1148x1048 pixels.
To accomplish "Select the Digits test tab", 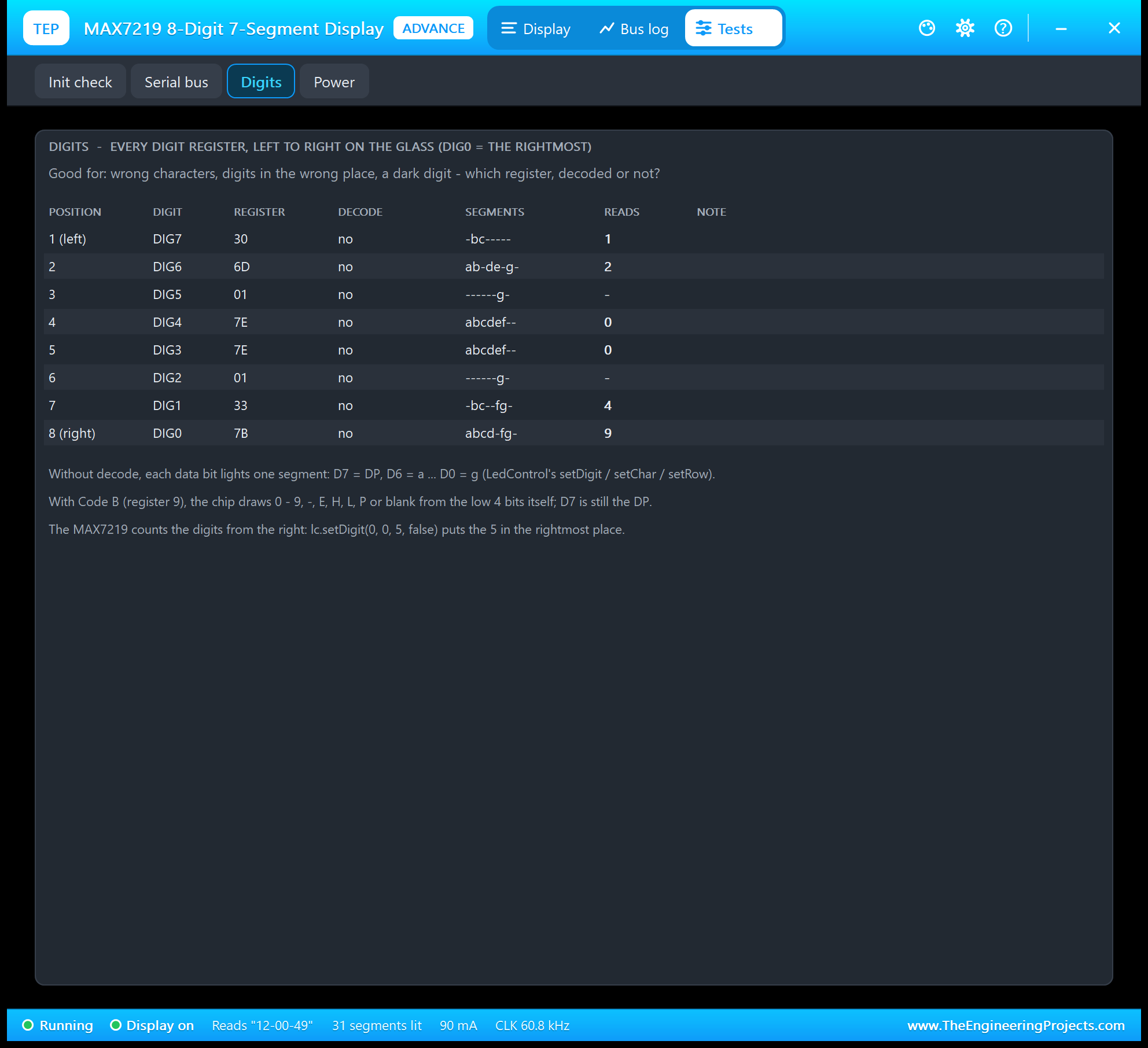I will tap(261, 82).
